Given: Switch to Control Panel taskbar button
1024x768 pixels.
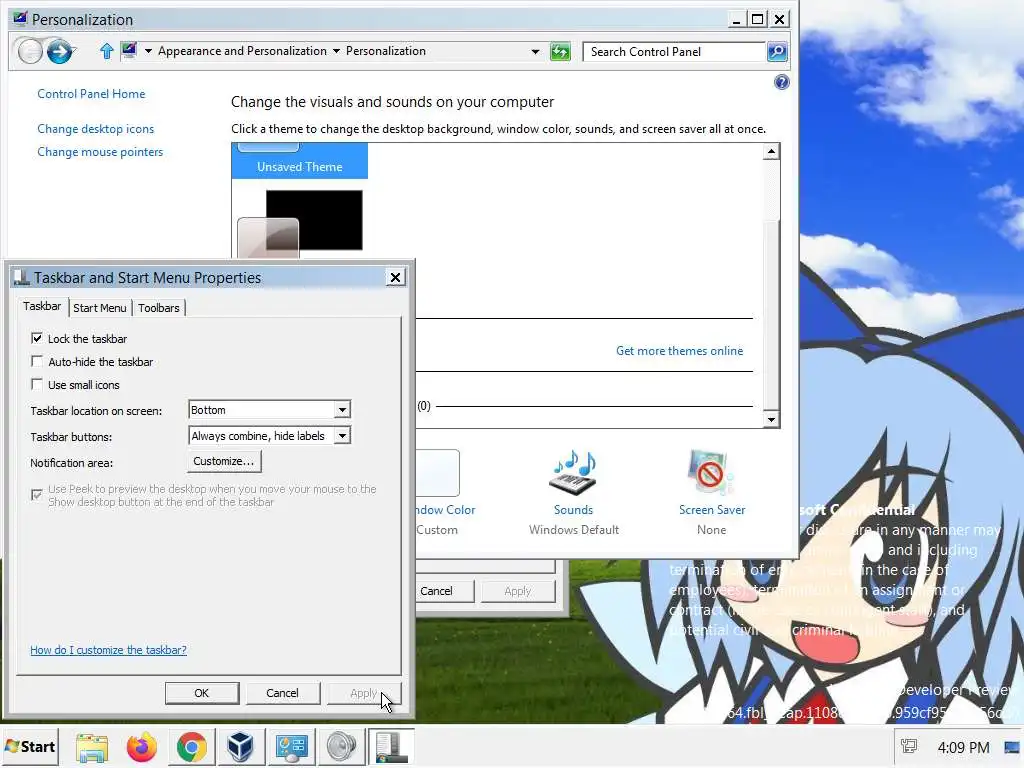Looking at the screenshot, I should pyautogui.click(x=291, y=747).
